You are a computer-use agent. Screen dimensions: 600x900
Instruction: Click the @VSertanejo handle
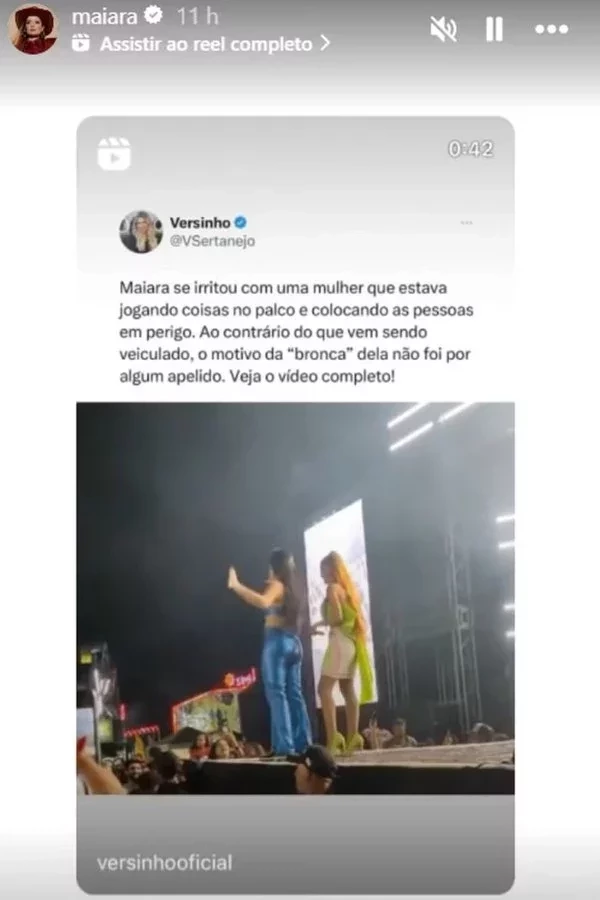212,241
